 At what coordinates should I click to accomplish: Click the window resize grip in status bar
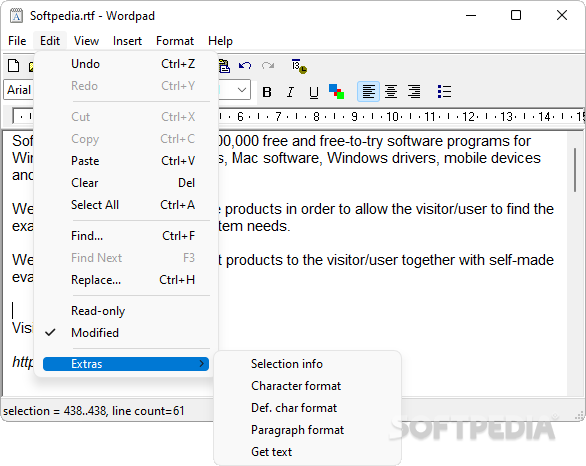click(x=579, y=415)
